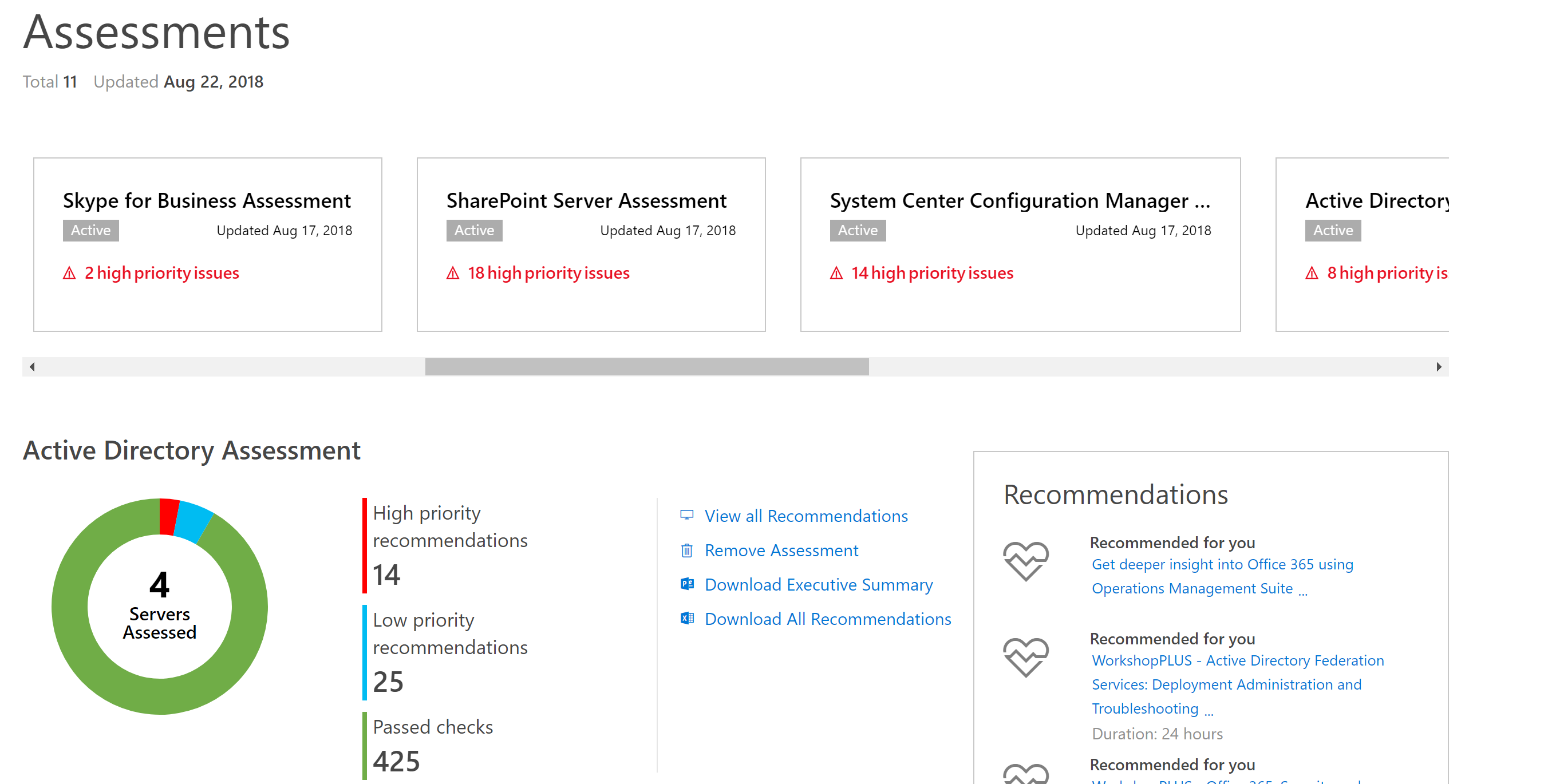Click the Active status badge on Skype for Business
Viewport: 1544px width, 784px height.
pos(91,232)
